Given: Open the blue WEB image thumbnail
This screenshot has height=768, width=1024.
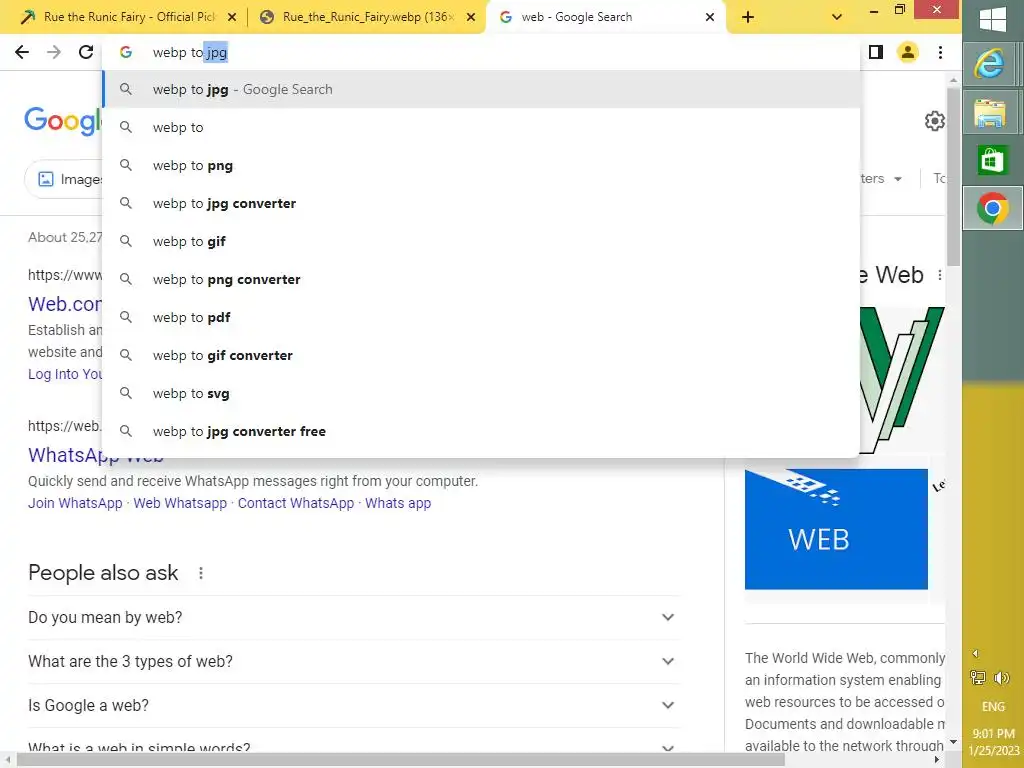Looking at the screenshot, I should [836, 529].
